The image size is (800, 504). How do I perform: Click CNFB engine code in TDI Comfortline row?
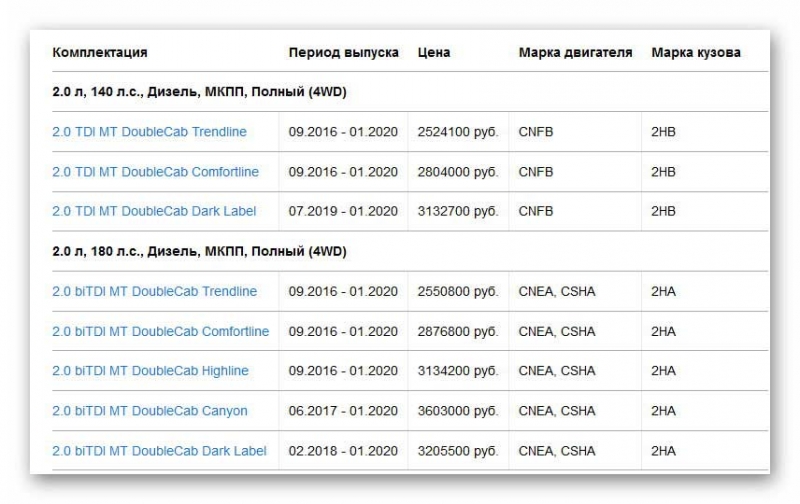pos(536,172)
